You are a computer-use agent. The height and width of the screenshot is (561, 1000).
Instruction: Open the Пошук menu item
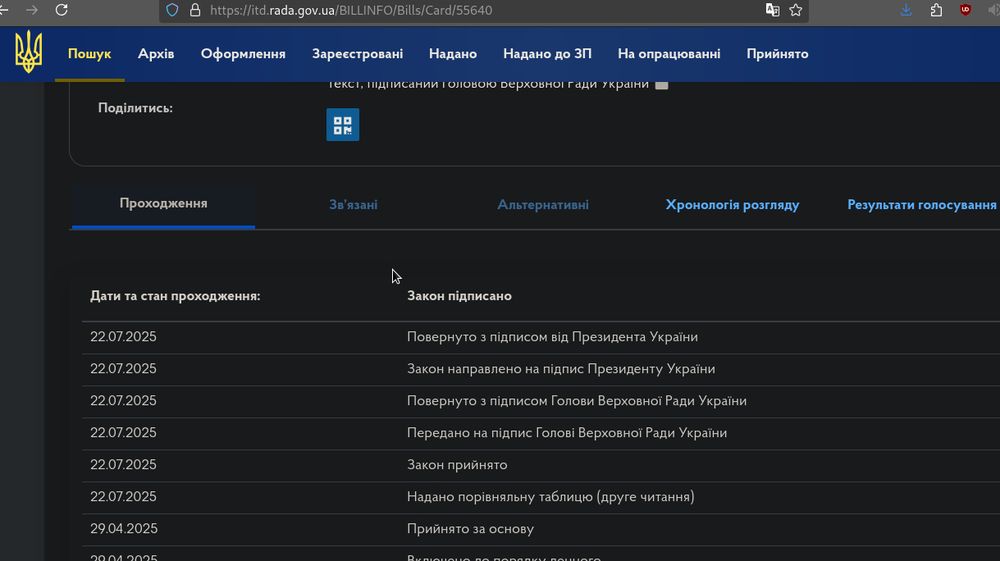coord(89,54)
